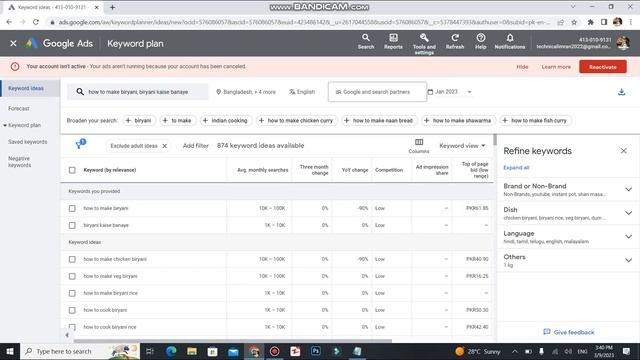Open browser extensions puzzle icon
The width and height of the screenshot is (640, 360).
tap(590, 22)
